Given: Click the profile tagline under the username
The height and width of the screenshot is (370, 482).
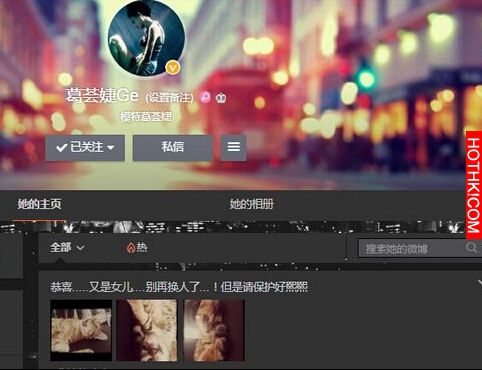Looking at the screenshot, I should click(146, 117).
